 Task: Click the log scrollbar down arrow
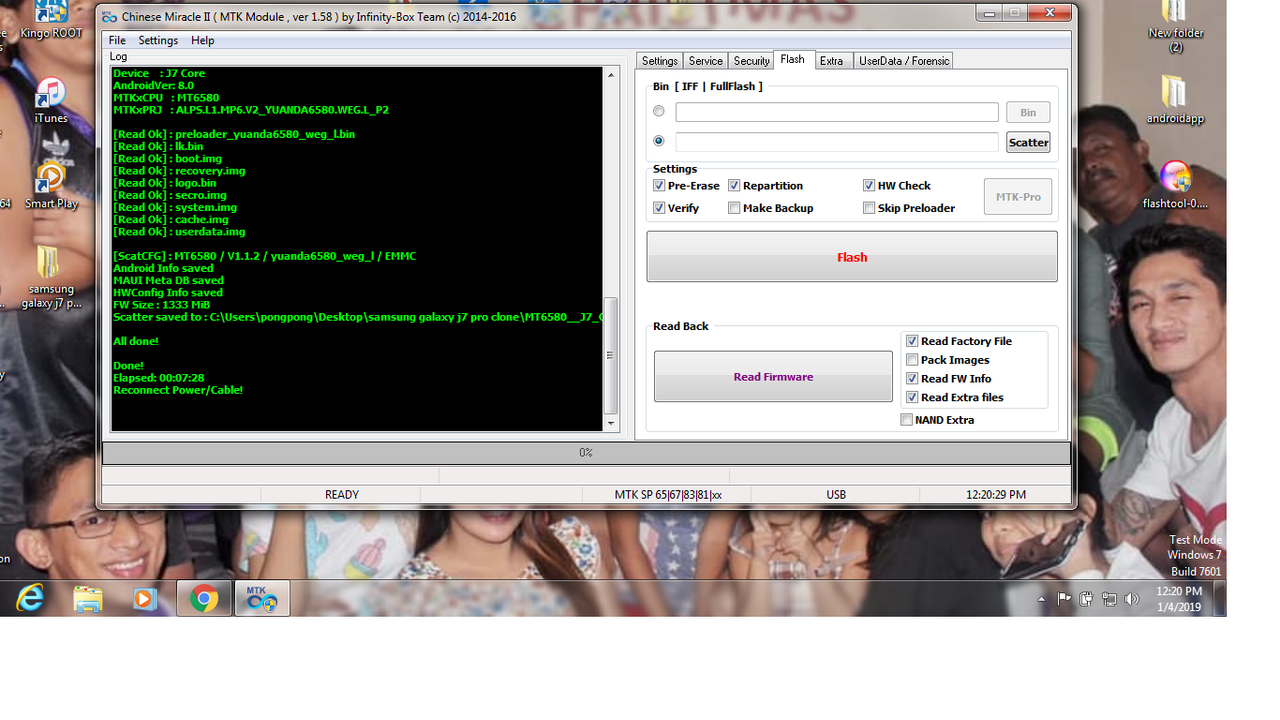tap(612, 422)
